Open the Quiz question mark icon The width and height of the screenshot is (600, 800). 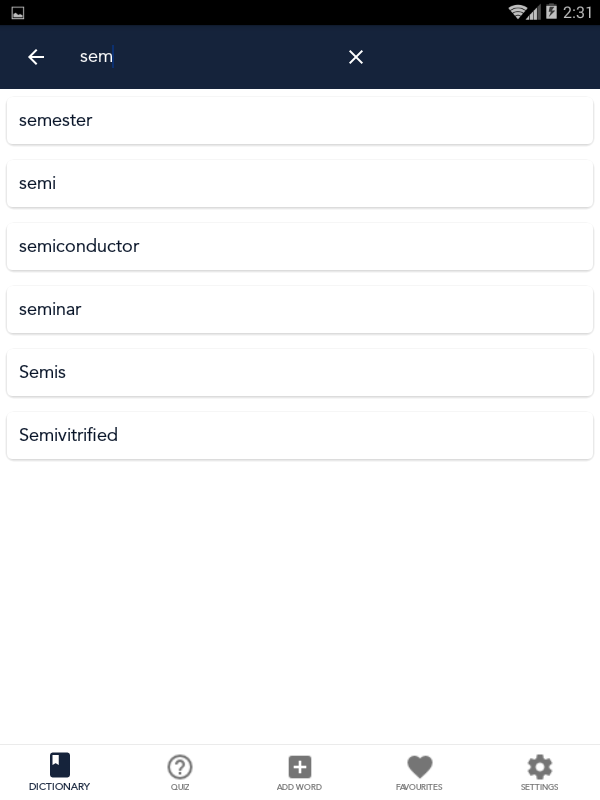click(x=180, y=767)
